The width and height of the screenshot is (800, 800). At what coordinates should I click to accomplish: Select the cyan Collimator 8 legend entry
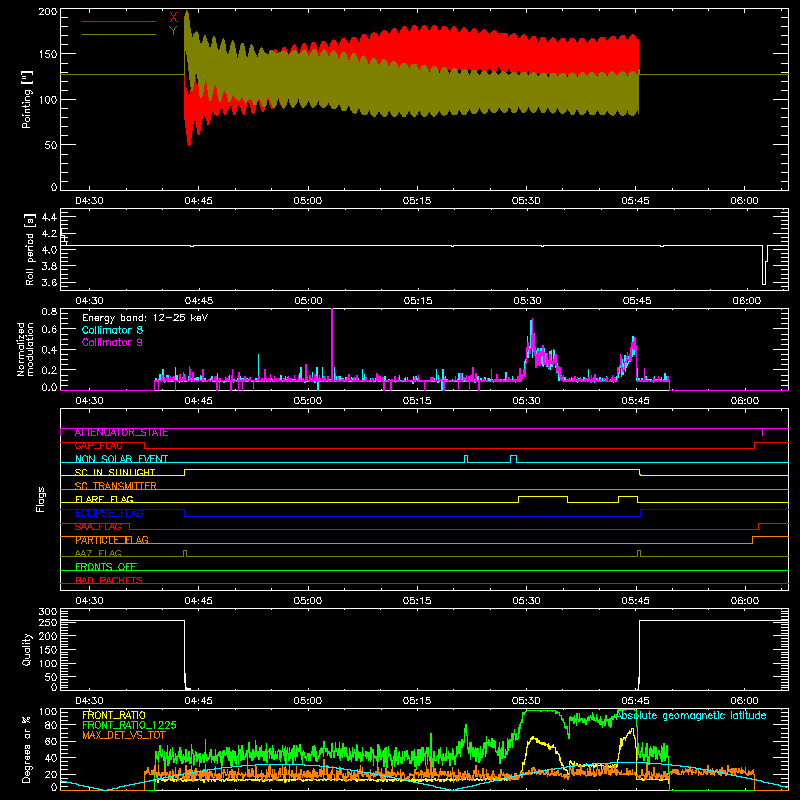click(112, 330)
